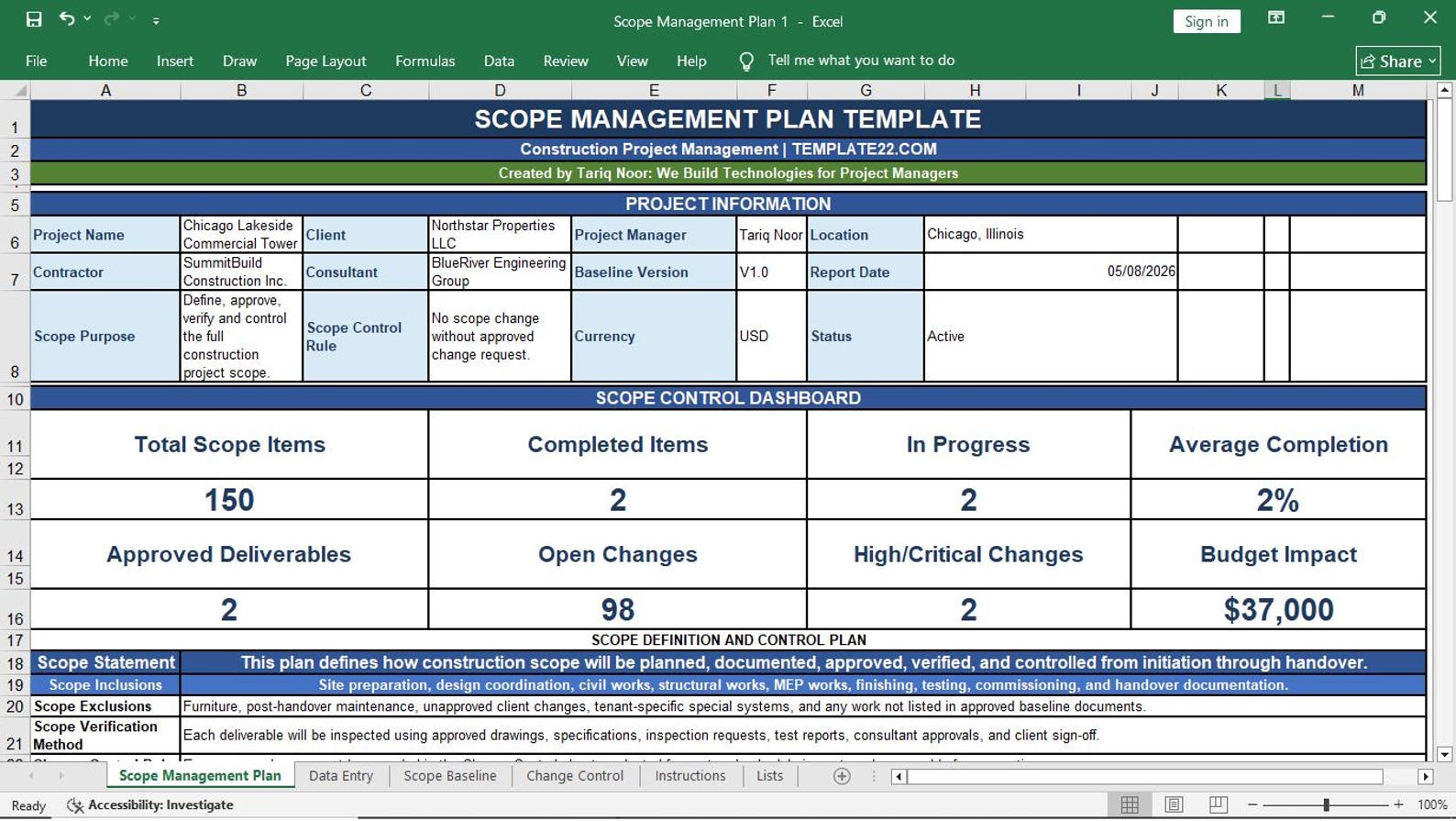Click the next sheet navigation arrow
The height and width of the screenshot is (821, 1456).
[x=61, y=776]
